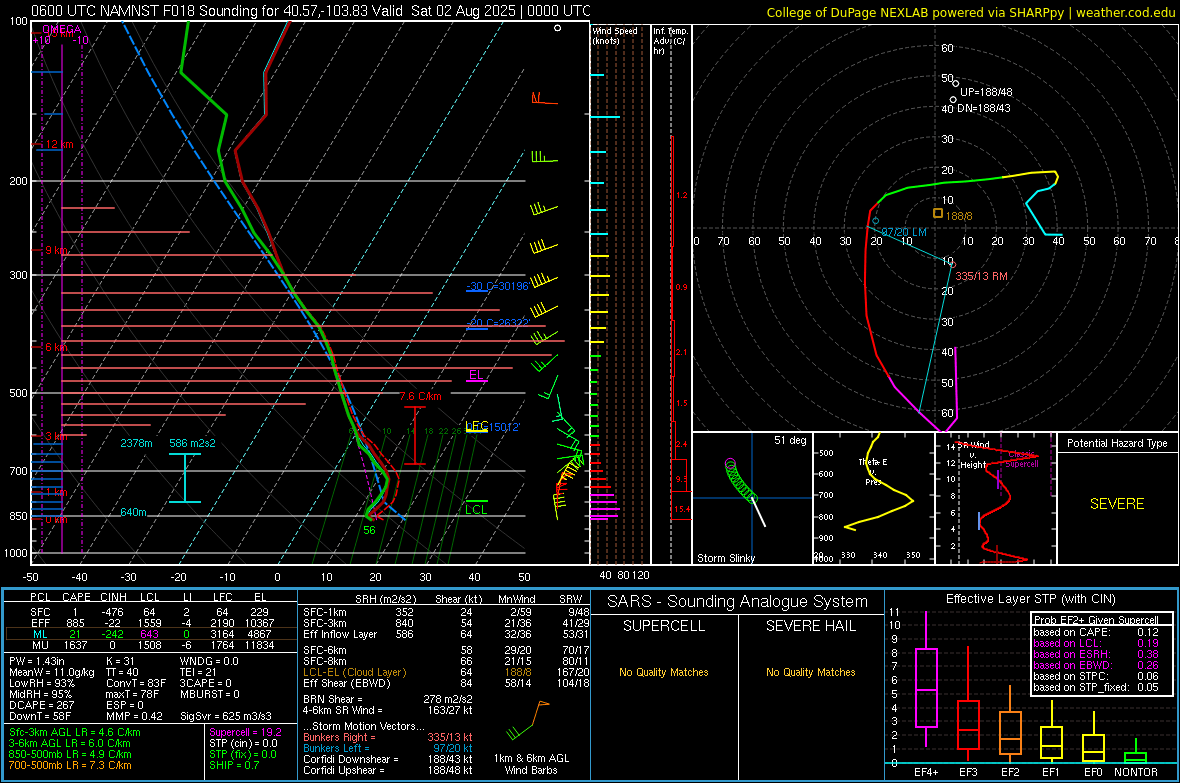Viewport: 1180px width, 783px height.
Task: Click the DCAPE = 267 value
Action: click(41, 705)
